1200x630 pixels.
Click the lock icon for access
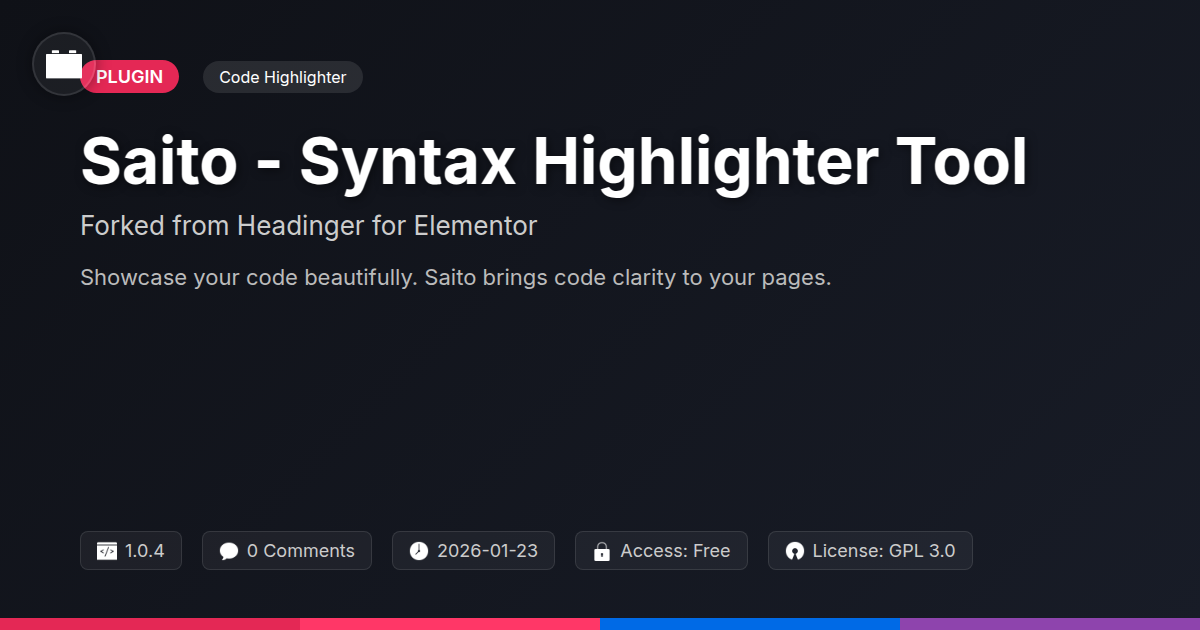click(602, 551)
